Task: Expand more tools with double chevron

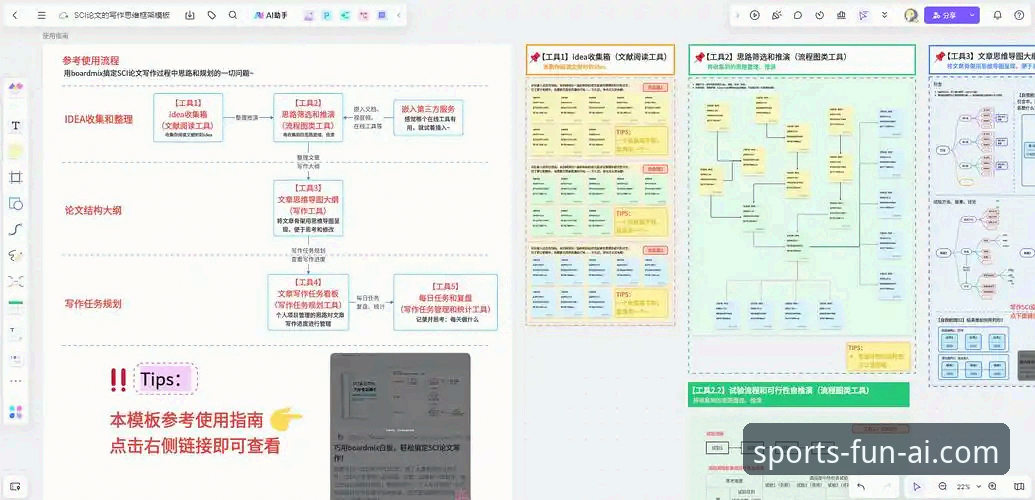Action: (885, 15)
